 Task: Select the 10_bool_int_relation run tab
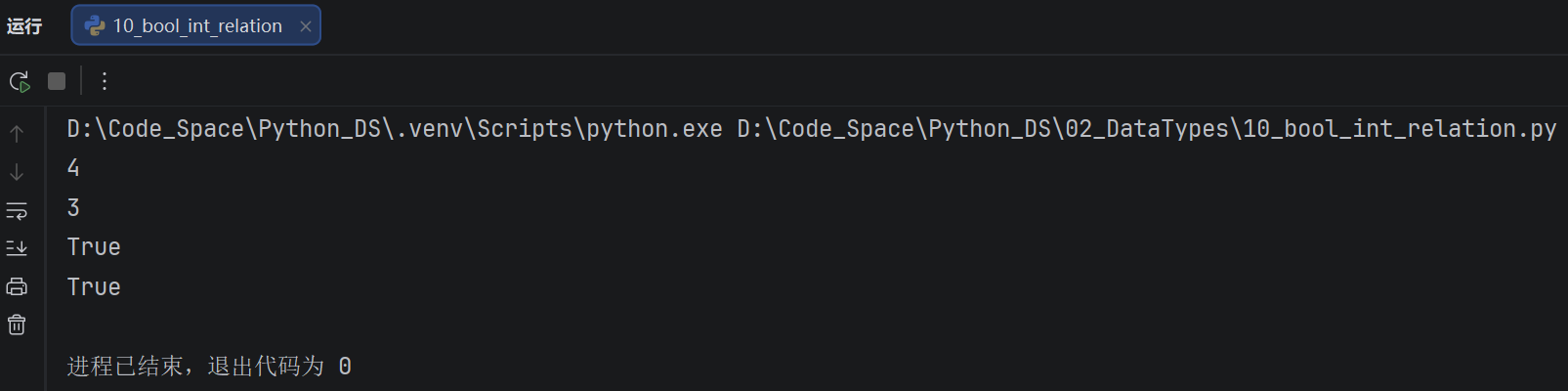pyautogui.click(x=195, y=25)
